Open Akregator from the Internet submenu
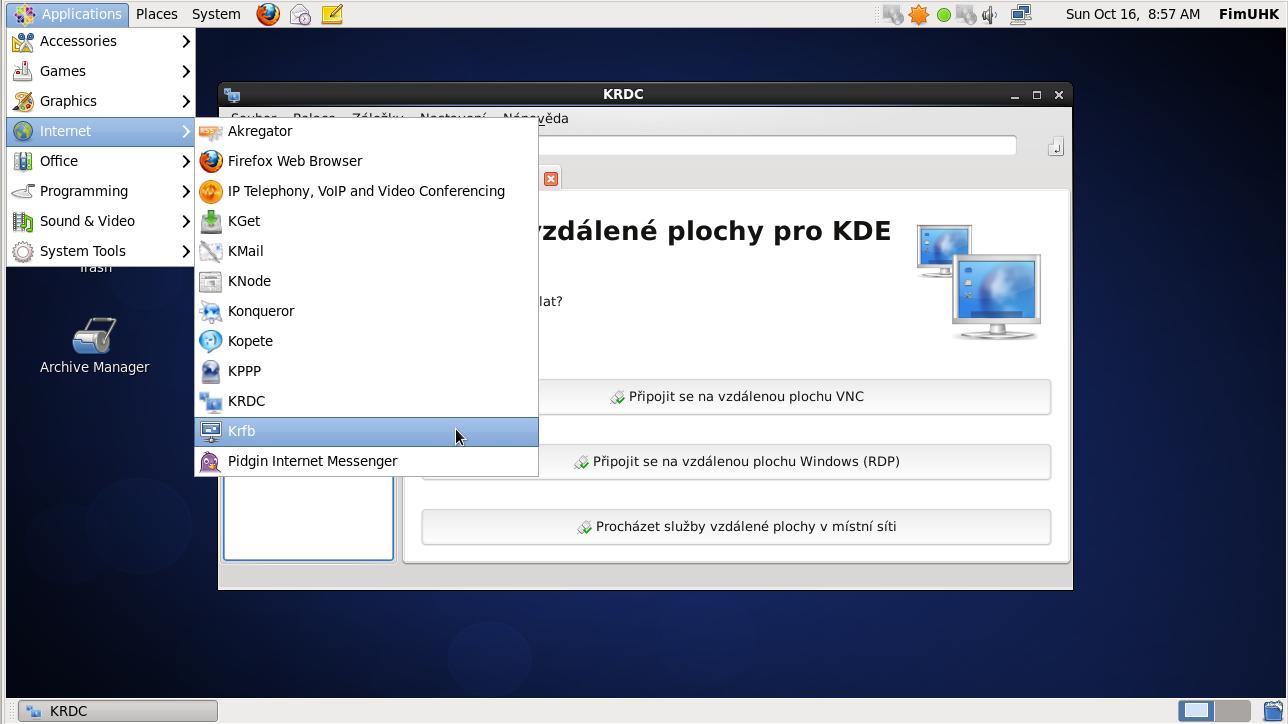Image resolution: width=1288 pixels, height=724 pixels. click(x=366, y=131)
